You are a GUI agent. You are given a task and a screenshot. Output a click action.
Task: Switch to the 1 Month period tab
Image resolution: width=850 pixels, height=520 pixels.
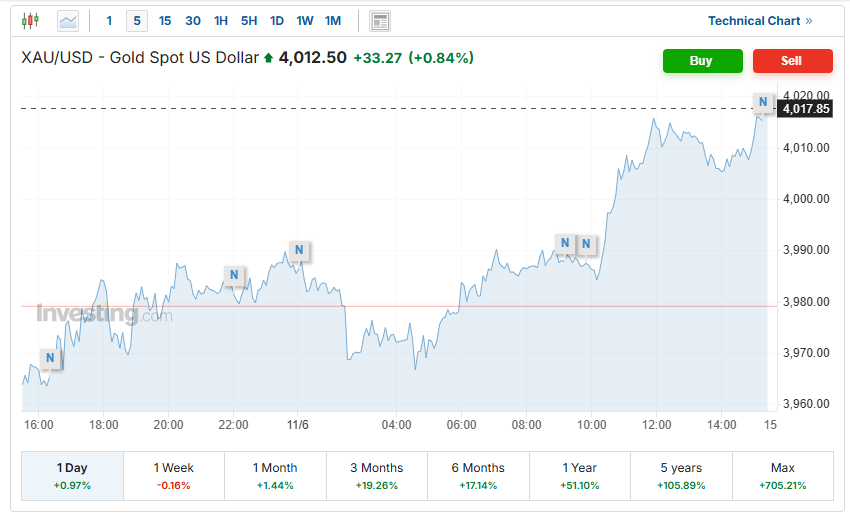[275, 475]
